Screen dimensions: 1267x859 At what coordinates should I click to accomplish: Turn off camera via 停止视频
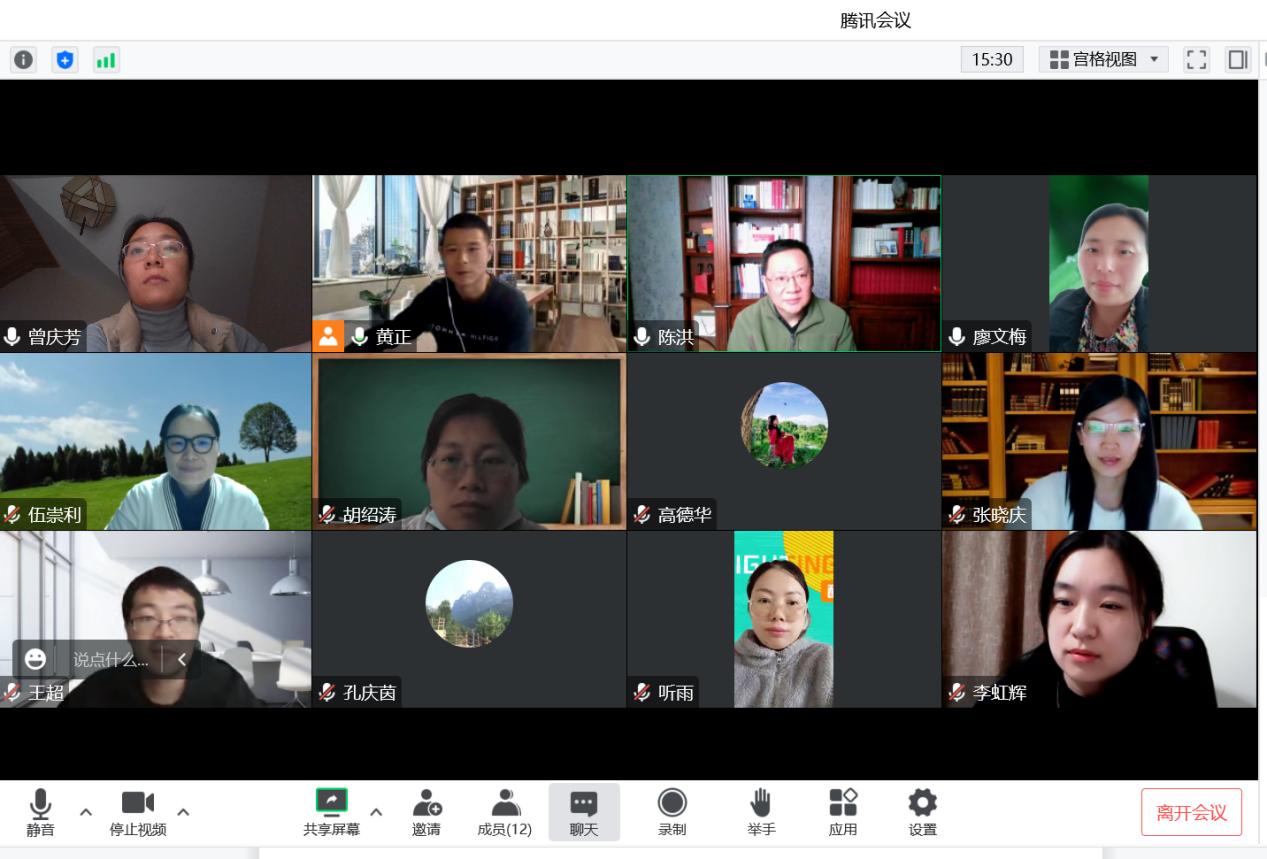(138, 812)
